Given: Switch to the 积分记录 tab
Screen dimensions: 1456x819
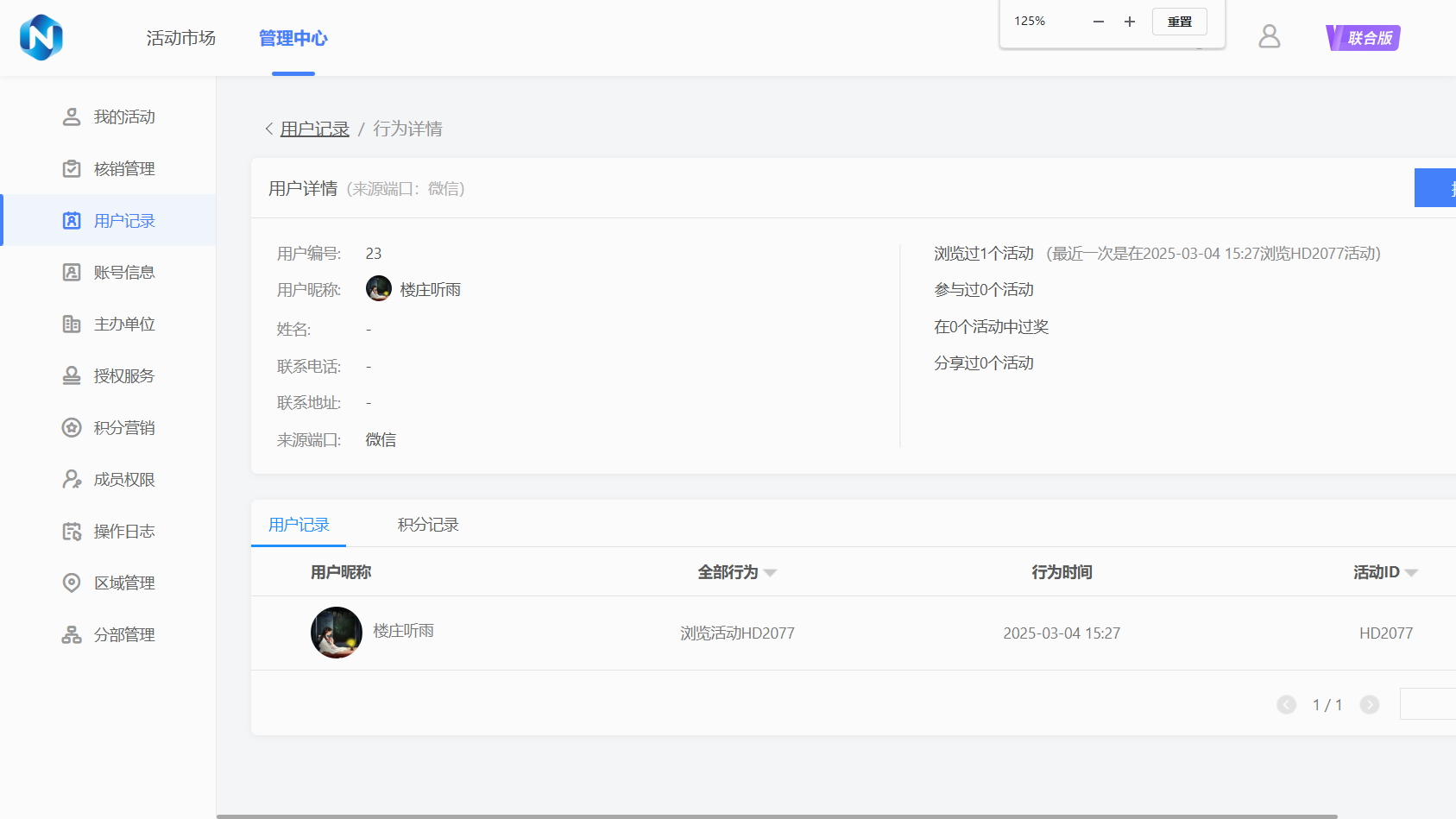Looking at the screenshot, I should tap(428, 525).
